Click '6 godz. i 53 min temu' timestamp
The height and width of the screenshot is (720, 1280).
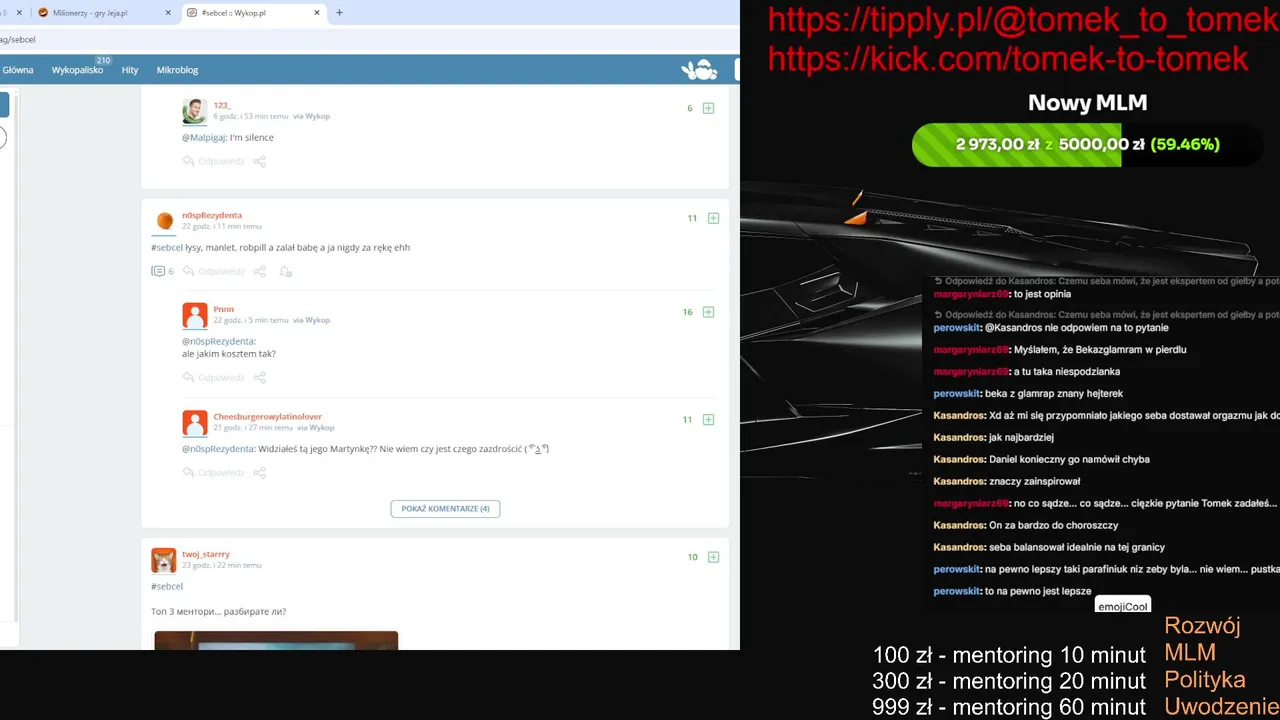click(250, 116)
